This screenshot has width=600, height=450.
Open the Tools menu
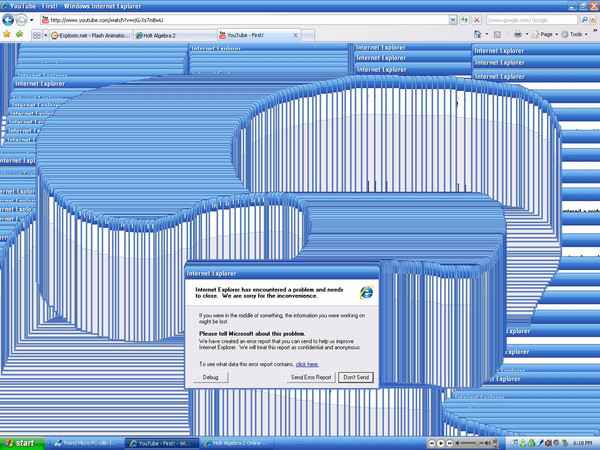[574, 34]
